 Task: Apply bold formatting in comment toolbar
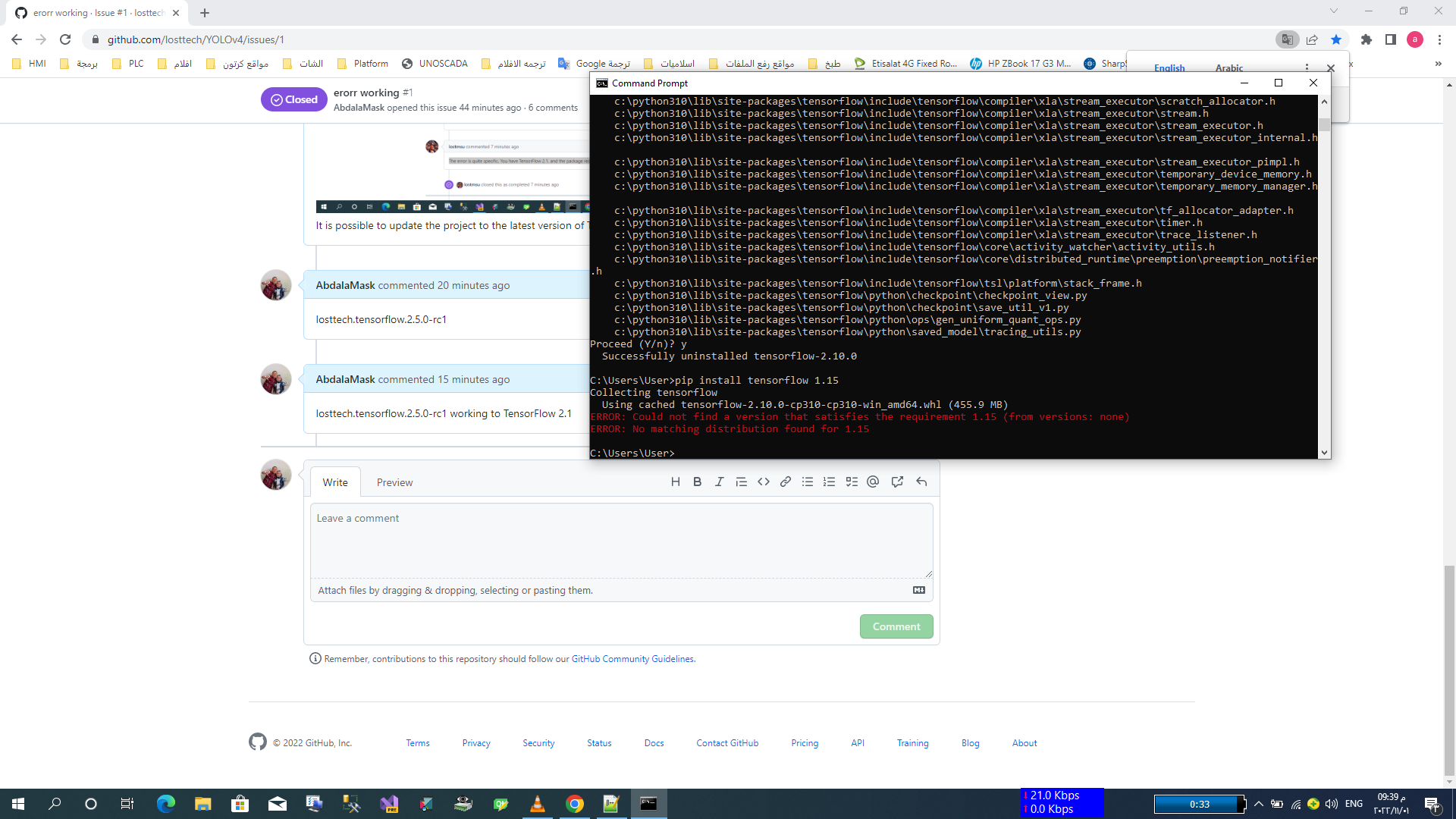point(697,482)
